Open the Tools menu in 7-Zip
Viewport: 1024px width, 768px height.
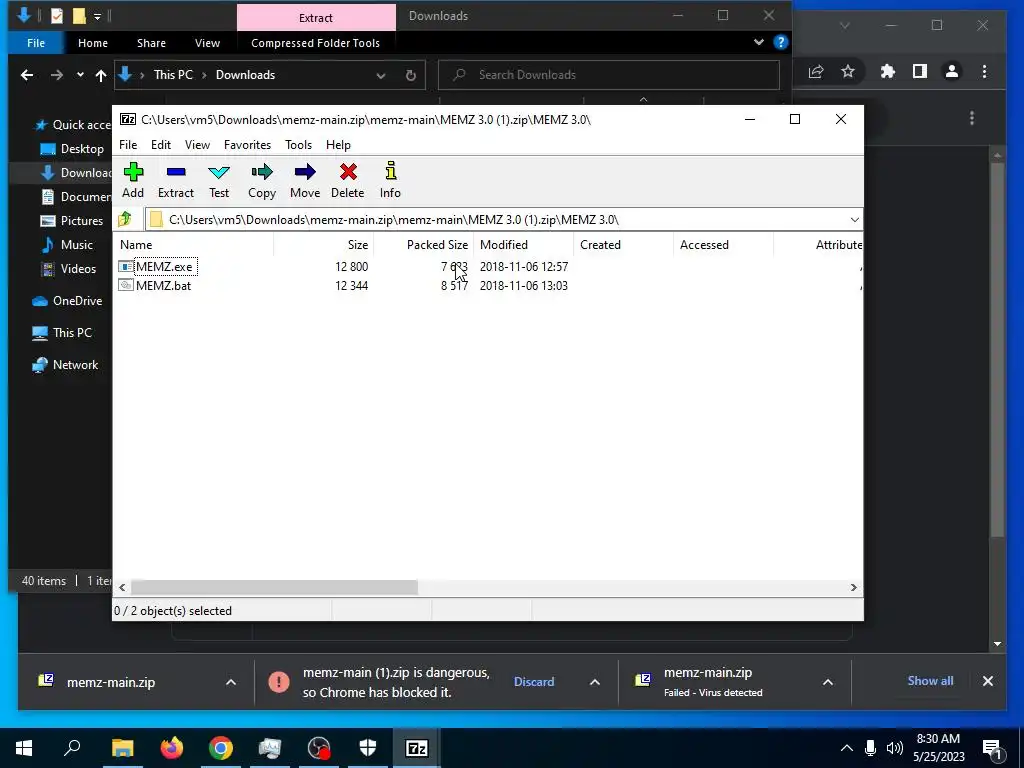coord(298,145)
